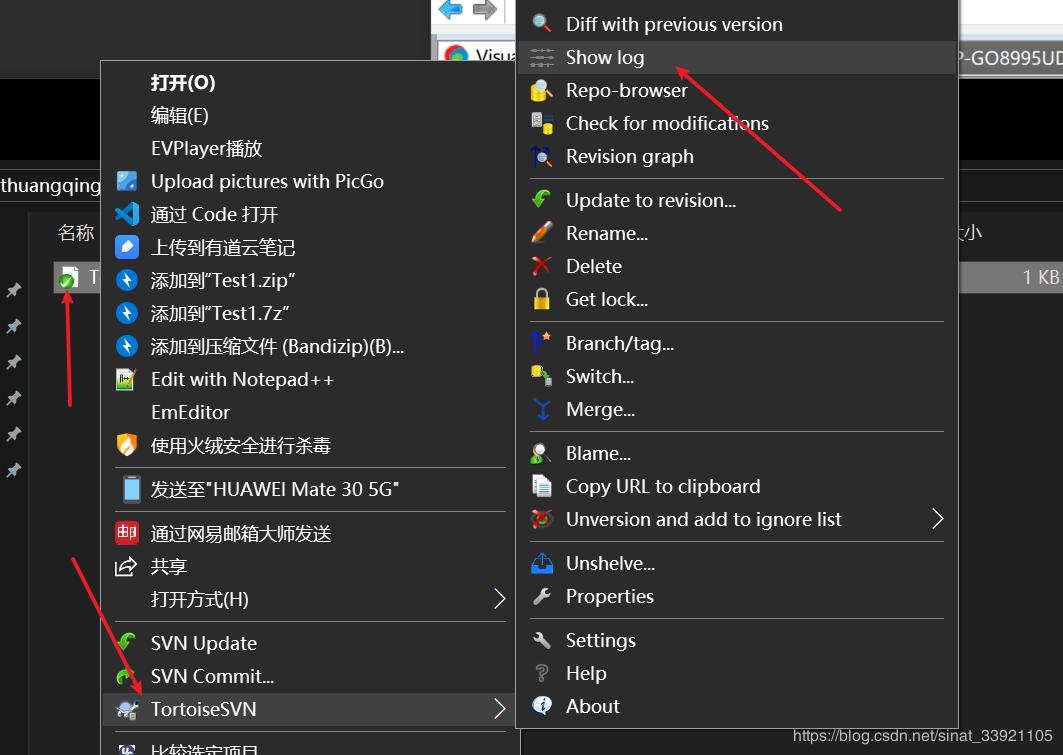This screenshot has width=1063, height=755.
Task: Click the Diff with previous version magnifier icon
Action: click(541, 23)
